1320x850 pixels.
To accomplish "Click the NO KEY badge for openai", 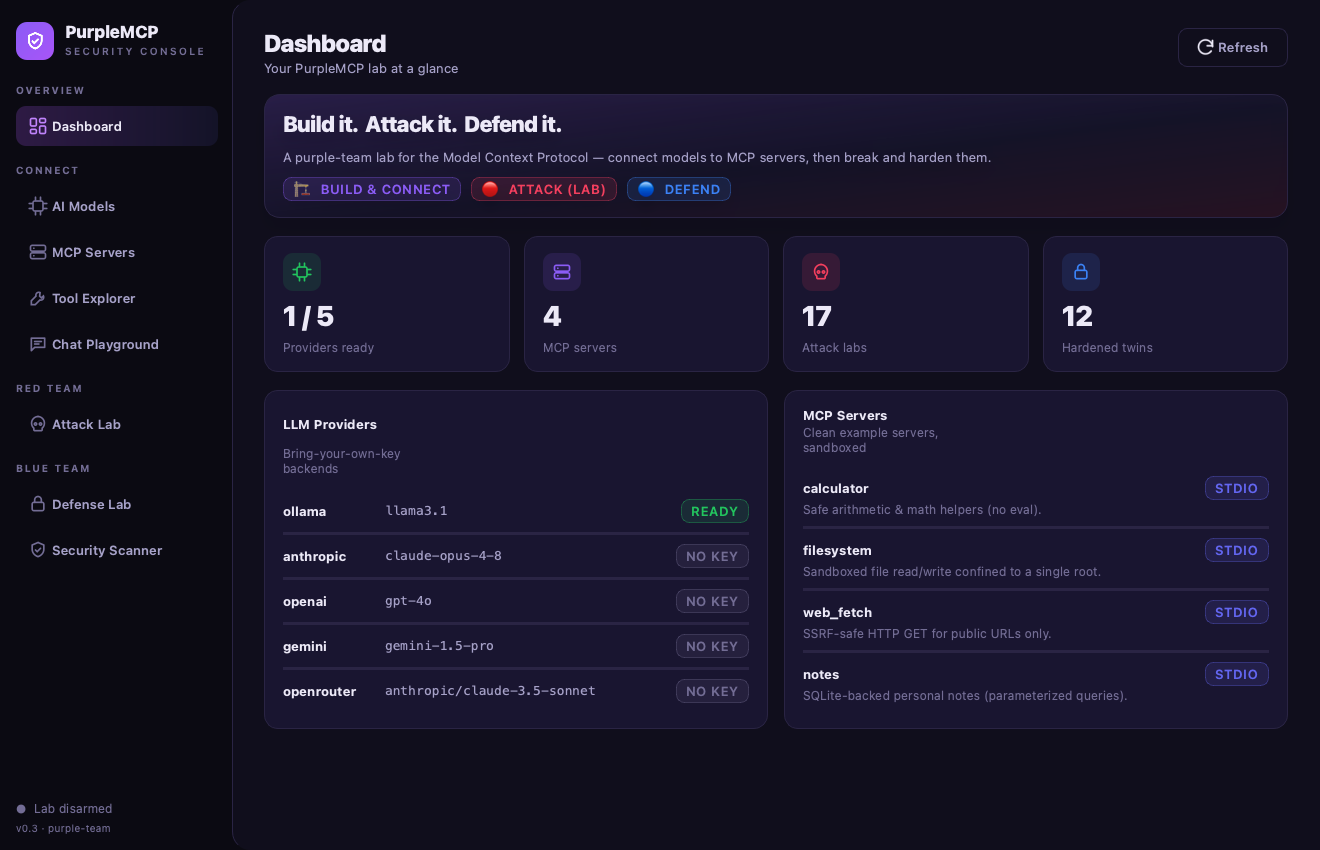I will coord(712,601).
